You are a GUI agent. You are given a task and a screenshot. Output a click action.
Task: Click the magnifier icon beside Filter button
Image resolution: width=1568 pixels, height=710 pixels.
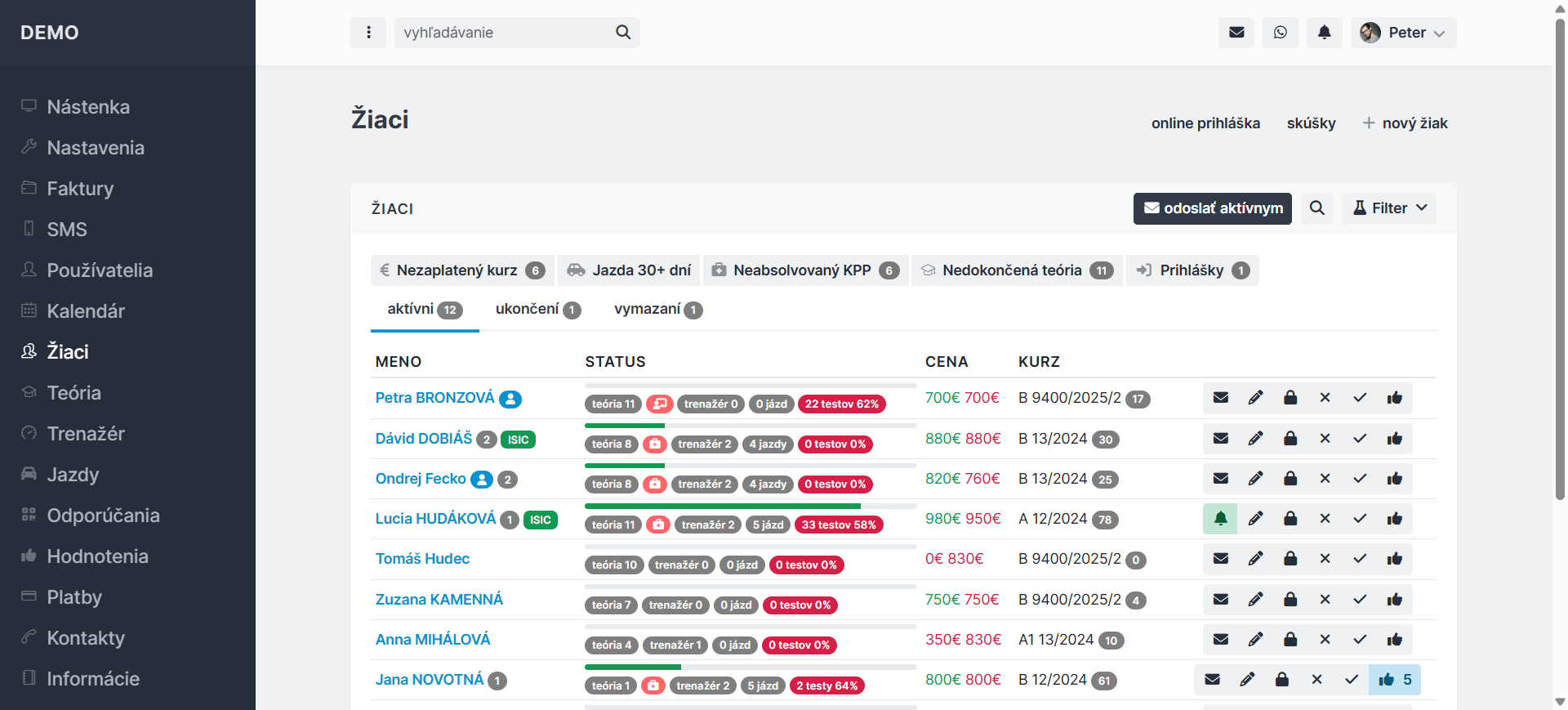pyautogui.click(x=1316, y=208)
